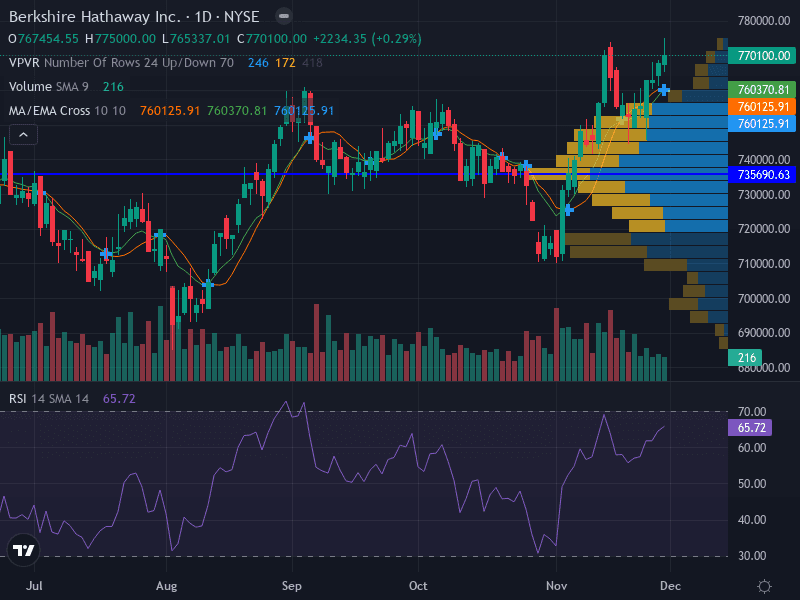This screenshot has height=600, width=800.
Task: Click the green 760370.81 price label
Action: (762, 90)
